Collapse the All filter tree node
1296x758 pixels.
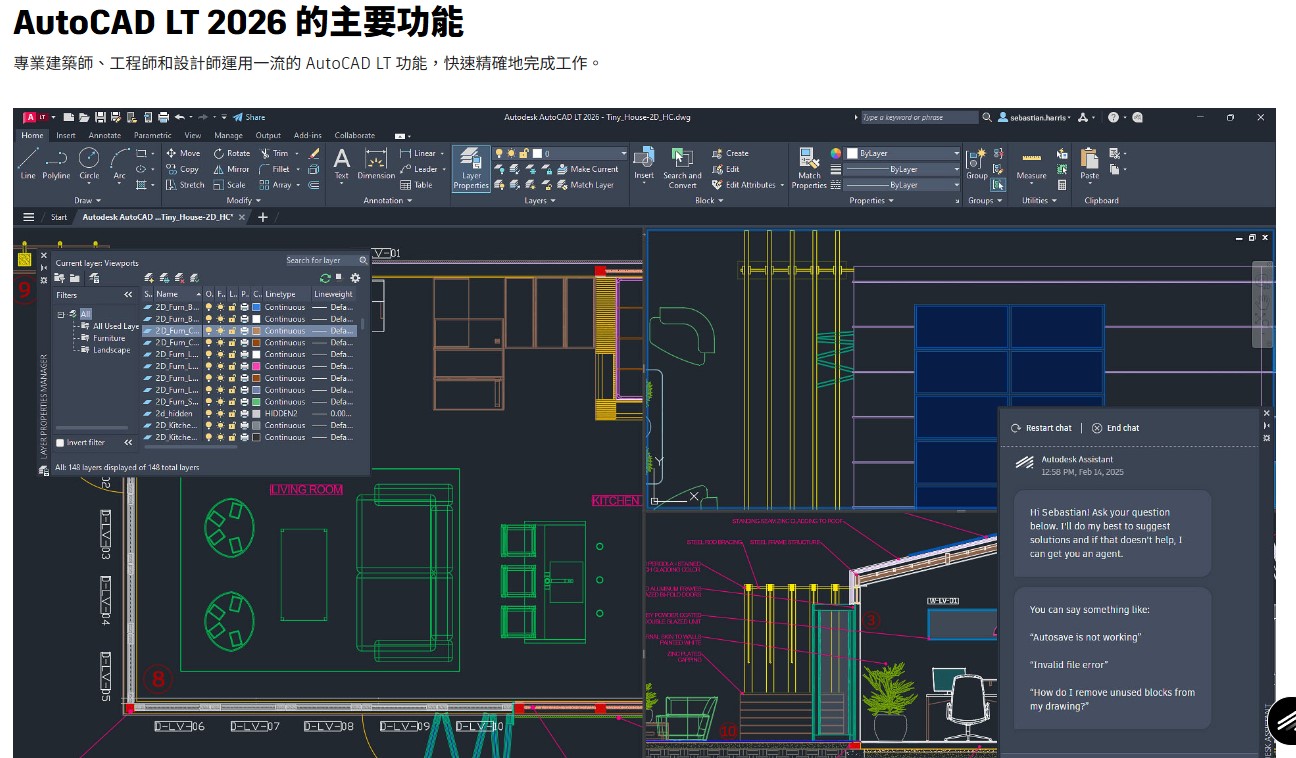(x=61, y=314)
